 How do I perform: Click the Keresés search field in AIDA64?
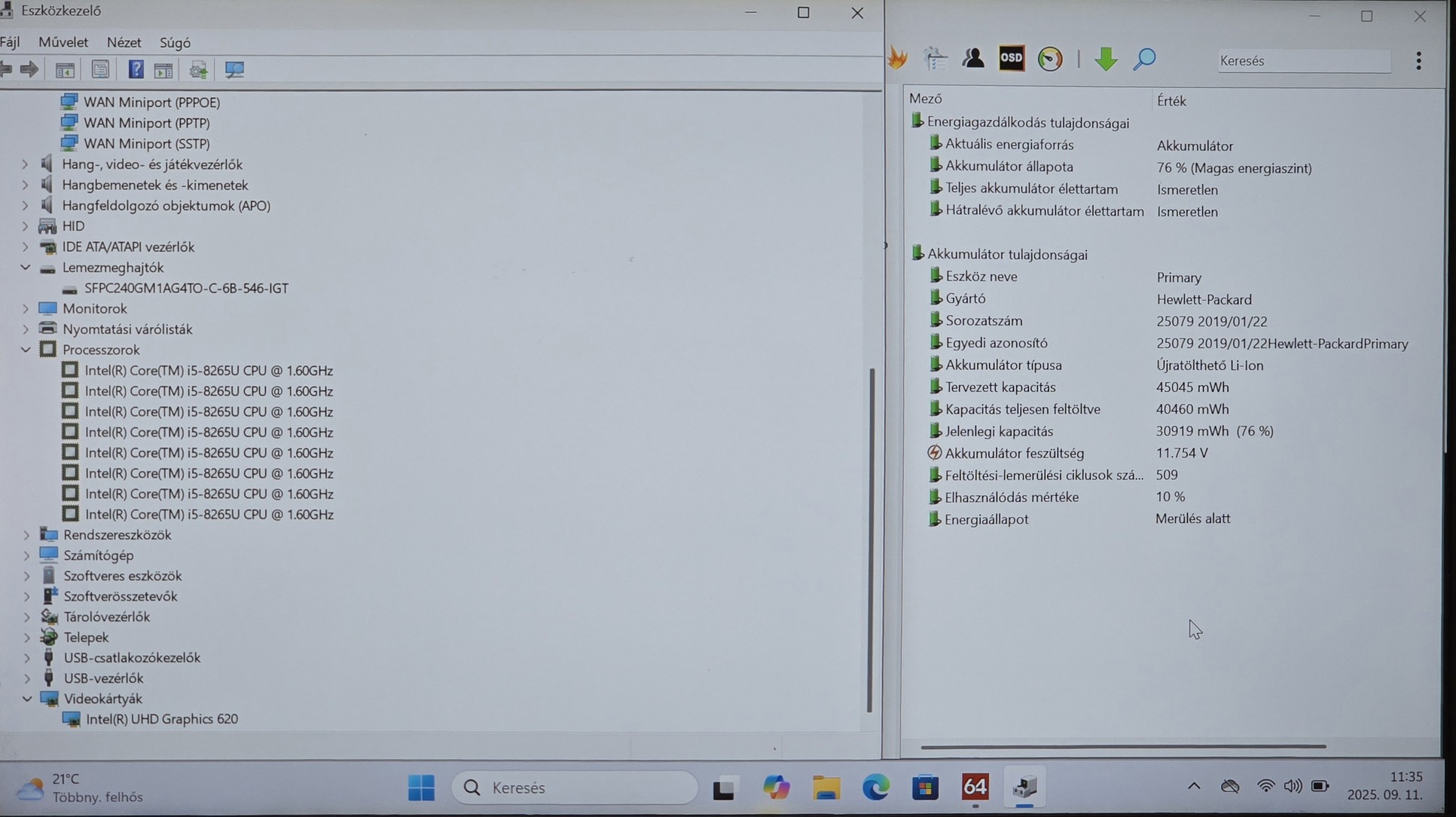[x=1303, y=60]
